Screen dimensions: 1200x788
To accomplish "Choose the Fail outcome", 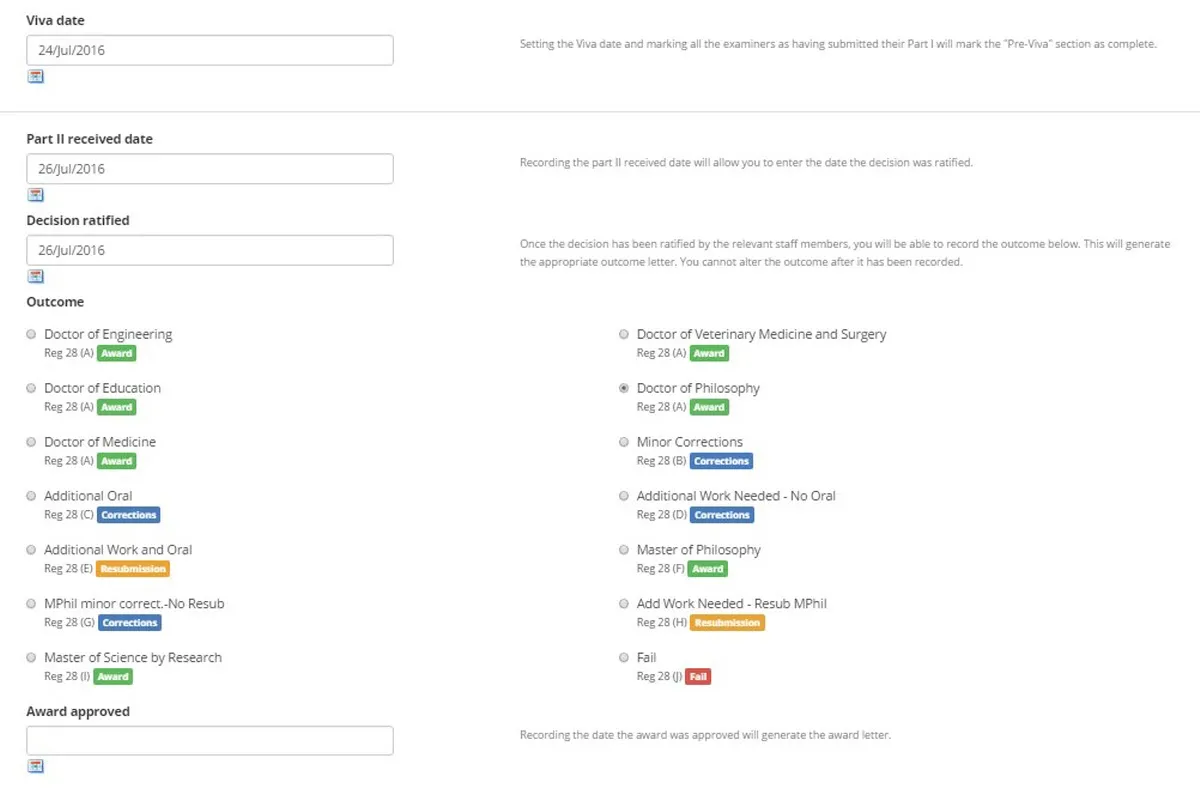I will (x=623, y=658).
